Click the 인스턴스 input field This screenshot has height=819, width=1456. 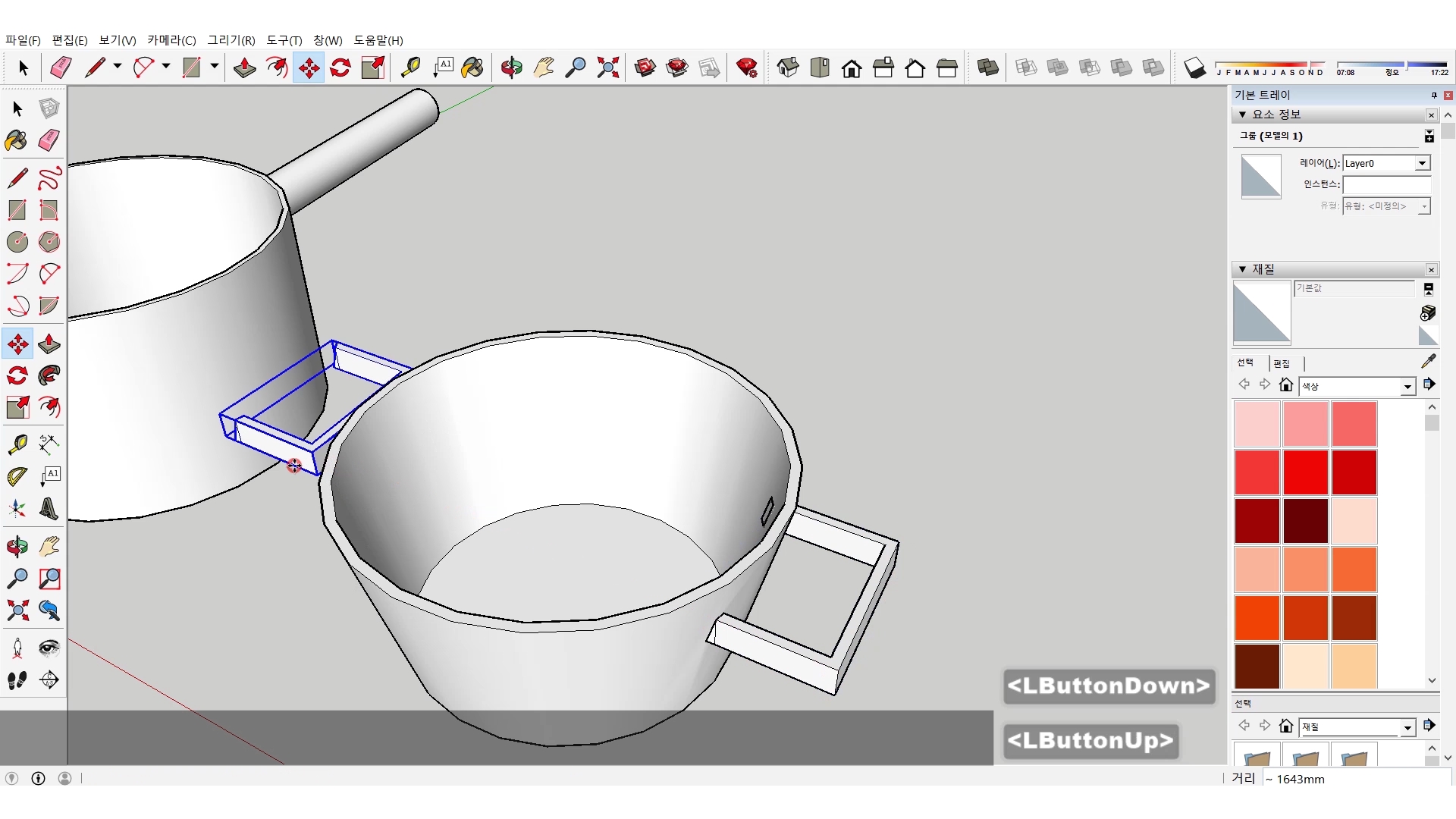click(1385, 184)
